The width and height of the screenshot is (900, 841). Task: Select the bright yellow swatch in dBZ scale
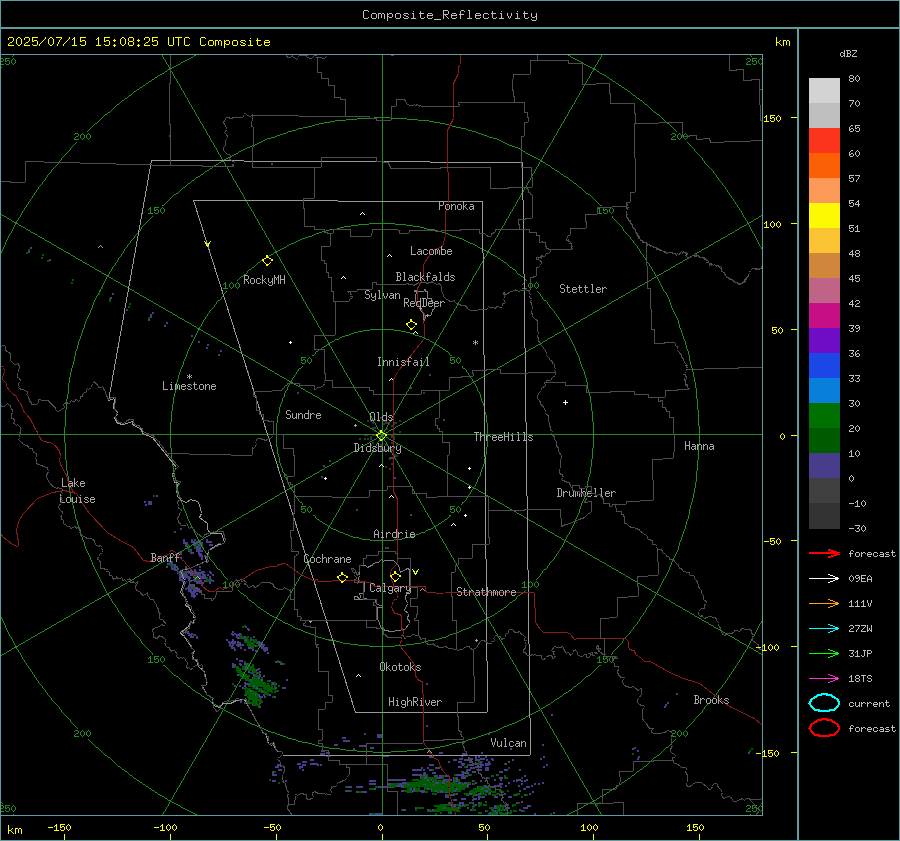pyautogui.click(x=824, y=216)
